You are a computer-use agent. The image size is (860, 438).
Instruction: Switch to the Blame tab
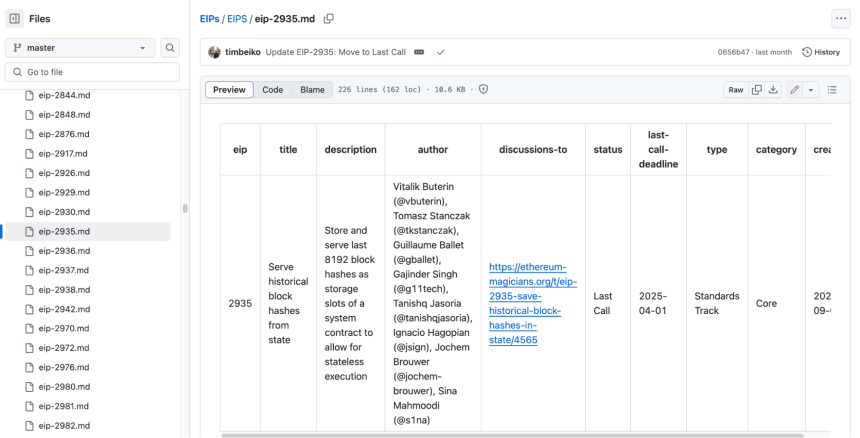click(x=312, y=90)
